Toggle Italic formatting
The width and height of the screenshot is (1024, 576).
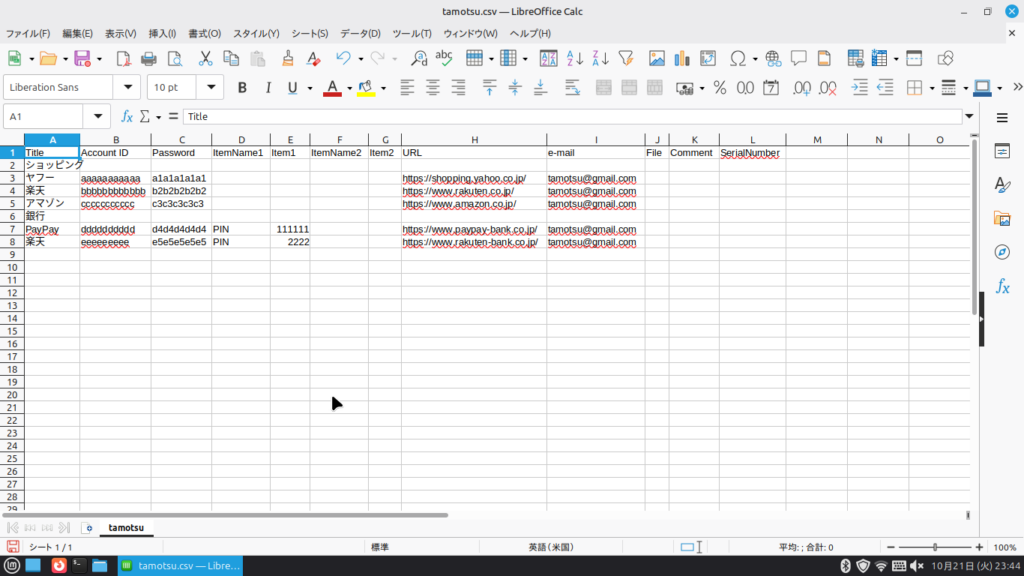pyautogui.click(x=267, y=88)
